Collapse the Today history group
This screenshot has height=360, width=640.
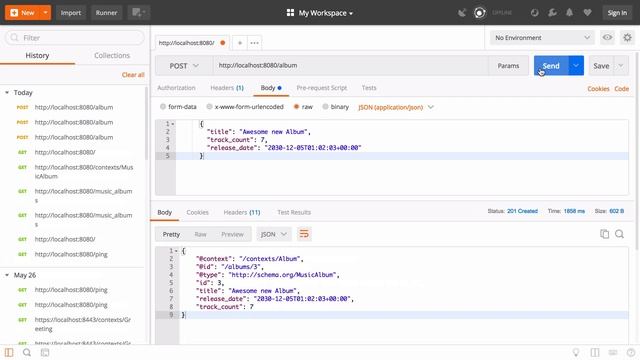[x=7, y=93]
